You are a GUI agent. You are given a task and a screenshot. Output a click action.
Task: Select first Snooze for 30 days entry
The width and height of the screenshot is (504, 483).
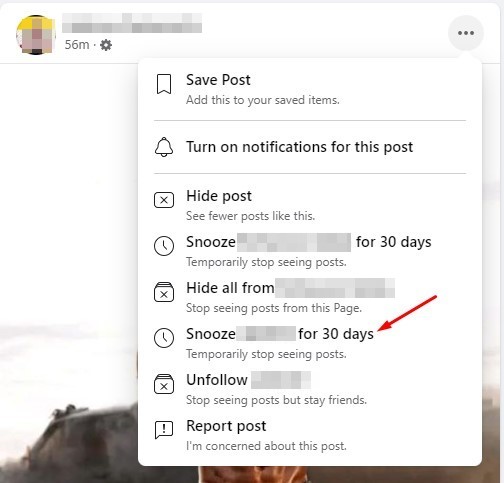[x=310, y=251]
